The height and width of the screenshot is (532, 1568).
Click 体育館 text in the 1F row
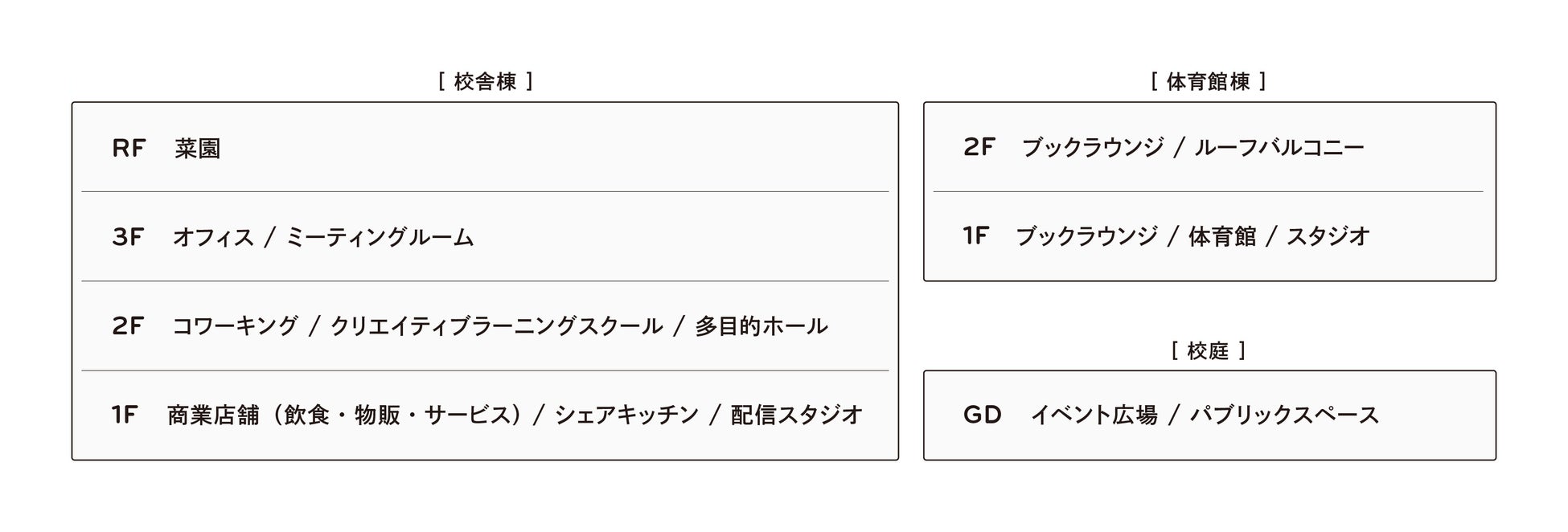[1221, 236]
